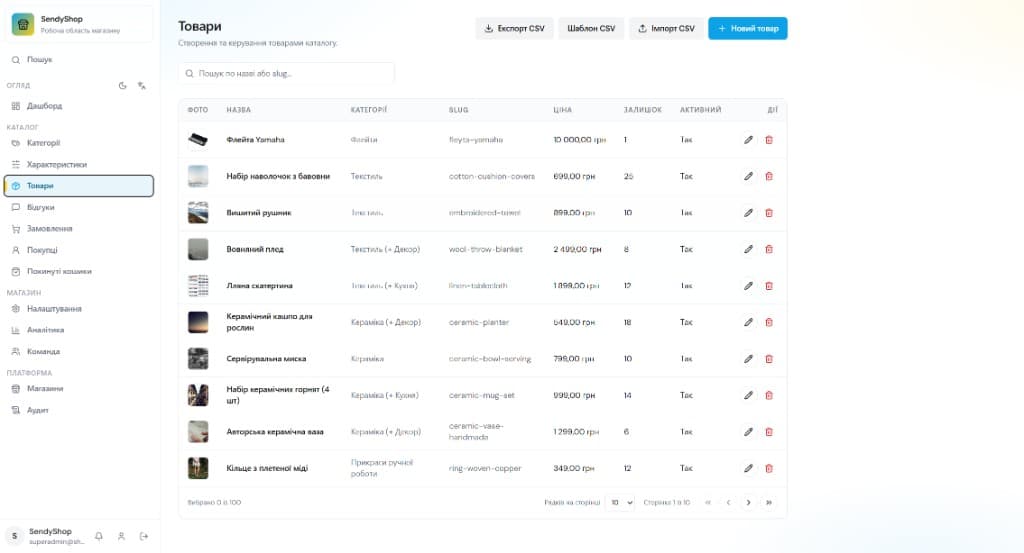Toggle dark mode moon icon
Screen dimensions: 1024x553
point(122,86)
